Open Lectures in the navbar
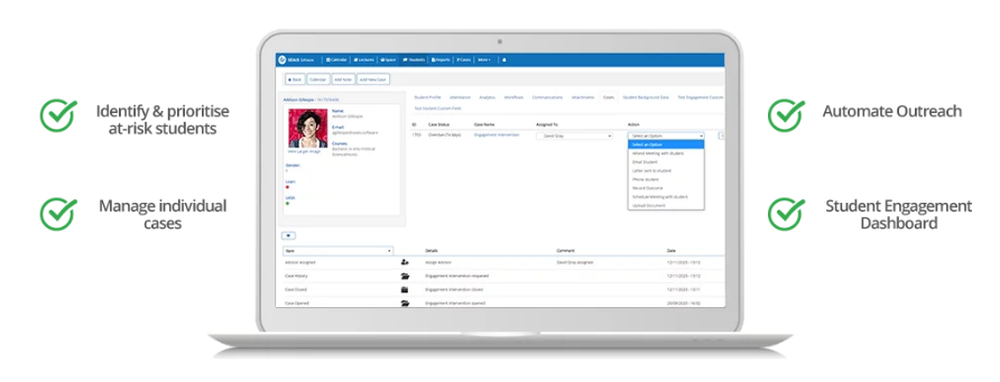Screen dimensions: 1000x382 point(364,60)
